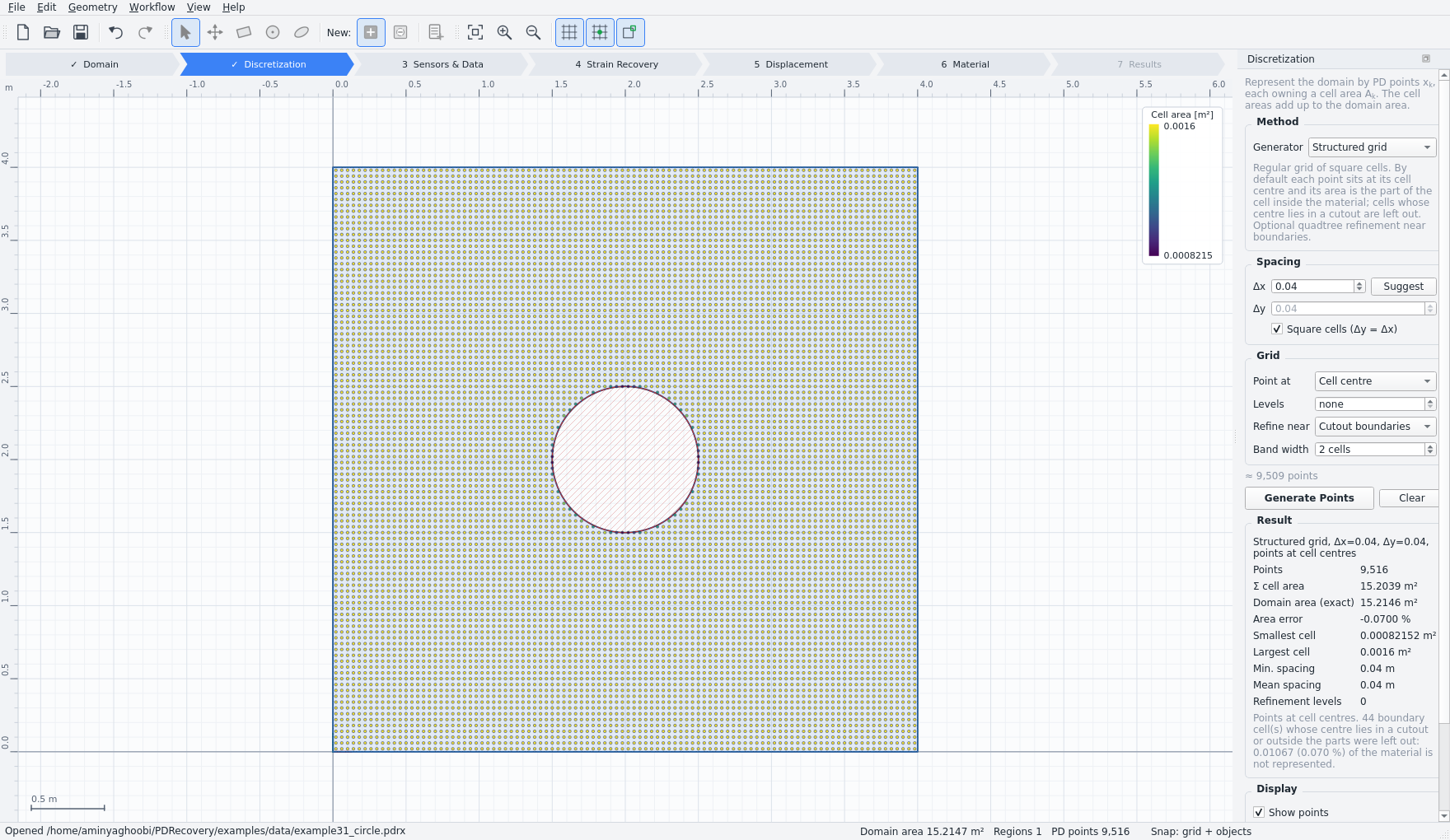Click the document list icon in toolbar

(436, 32)
